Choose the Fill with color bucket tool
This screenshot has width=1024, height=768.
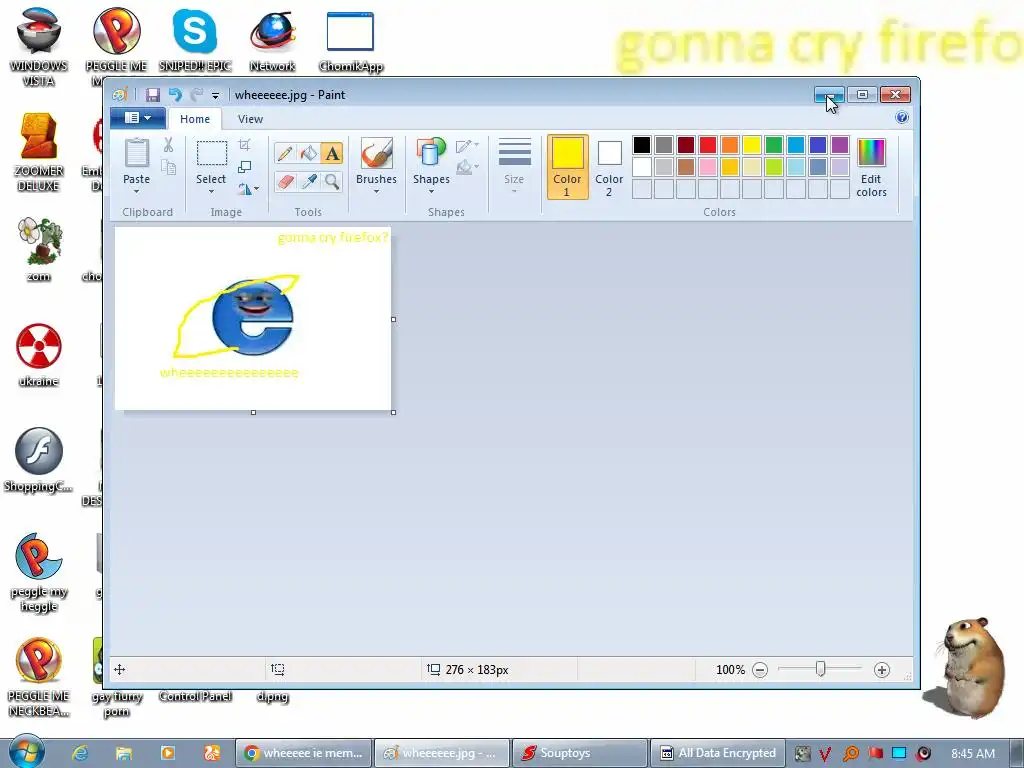[x=309, y=153]
